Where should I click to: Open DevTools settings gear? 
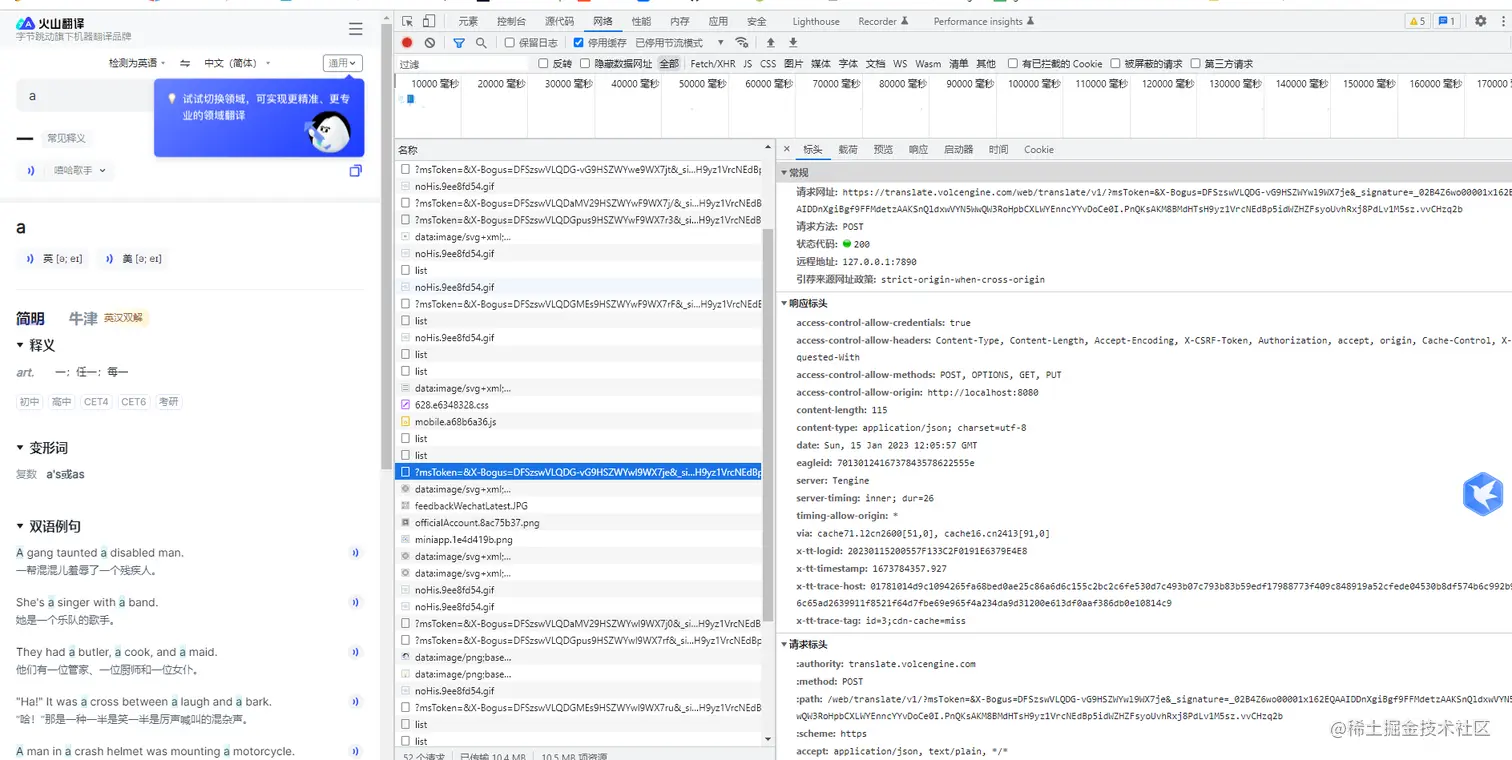tap(1482, 21)
